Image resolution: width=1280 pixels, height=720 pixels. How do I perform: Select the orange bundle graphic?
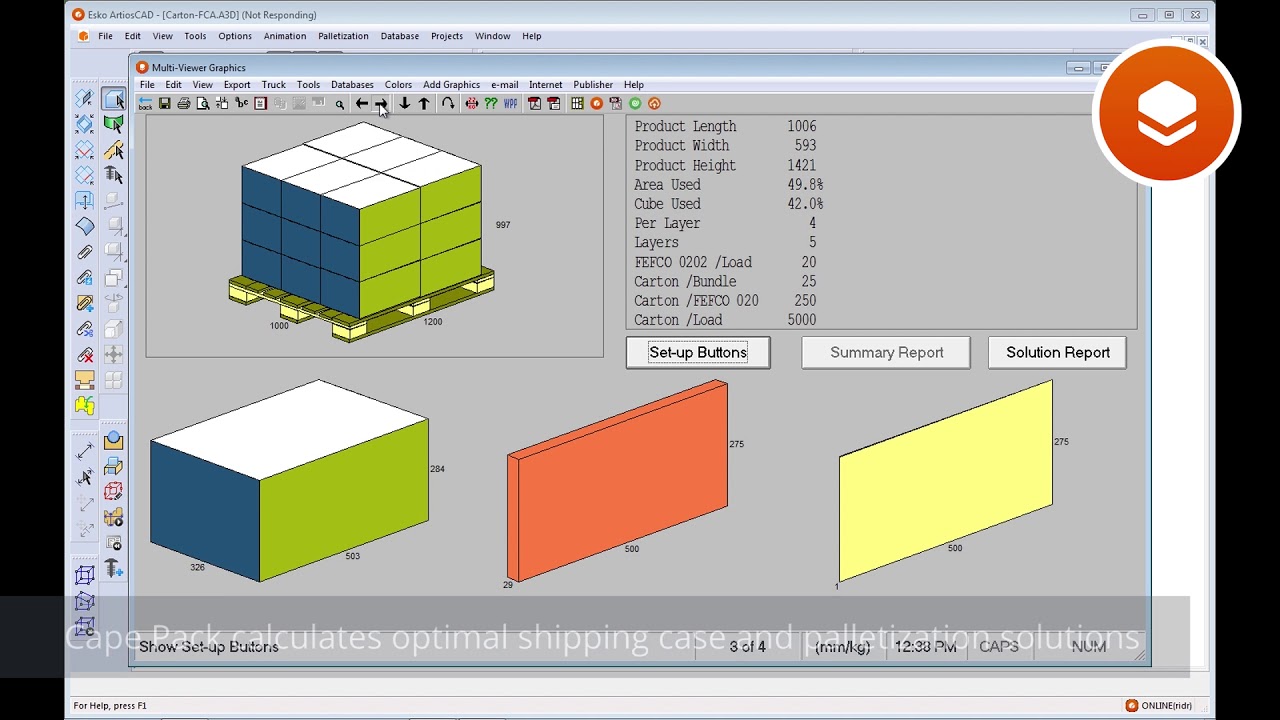[617, 480]
